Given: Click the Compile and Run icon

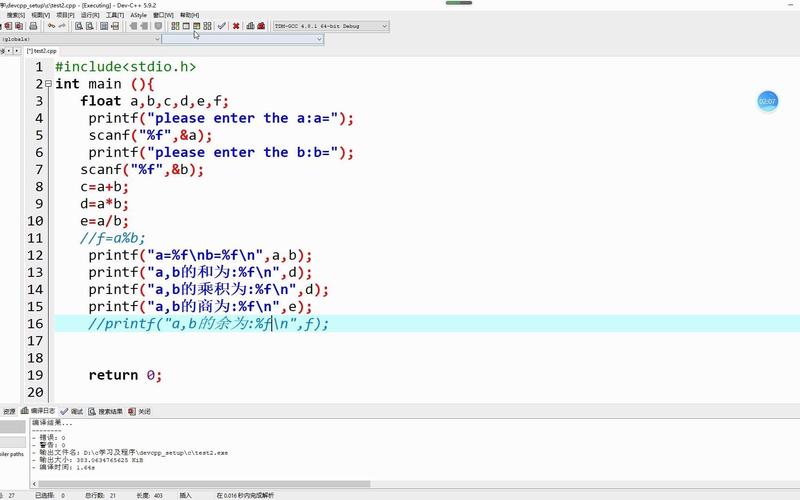Looking at the screenshot, I should pyautogui.click(x=199, y=26).
